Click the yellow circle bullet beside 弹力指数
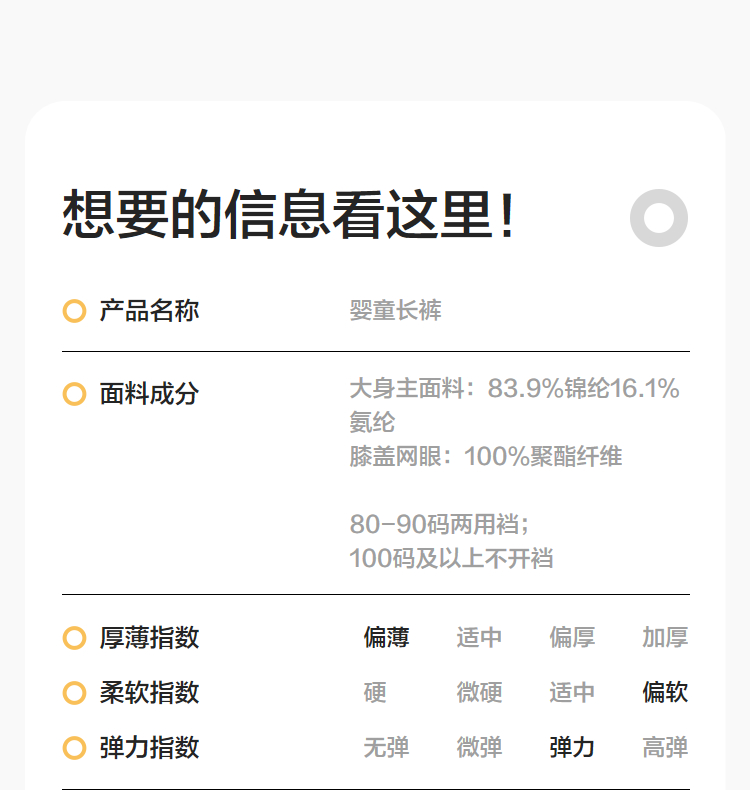This screenshot has width=750, height=790. point(74,748)
